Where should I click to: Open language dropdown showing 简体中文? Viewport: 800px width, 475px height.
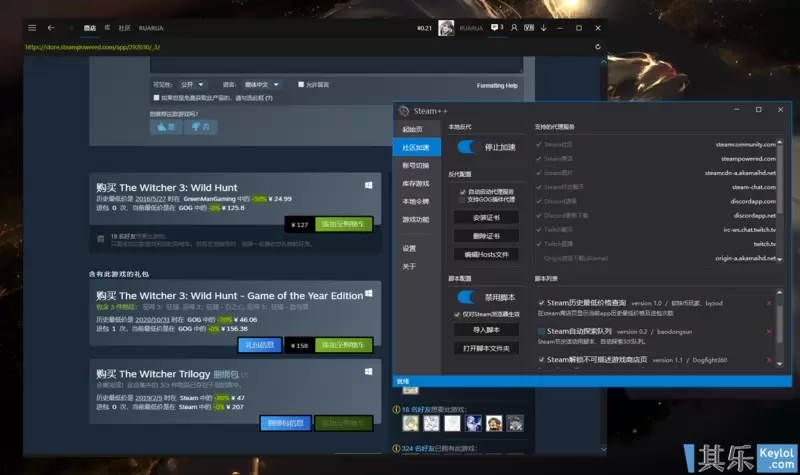(x=261, y=84)
